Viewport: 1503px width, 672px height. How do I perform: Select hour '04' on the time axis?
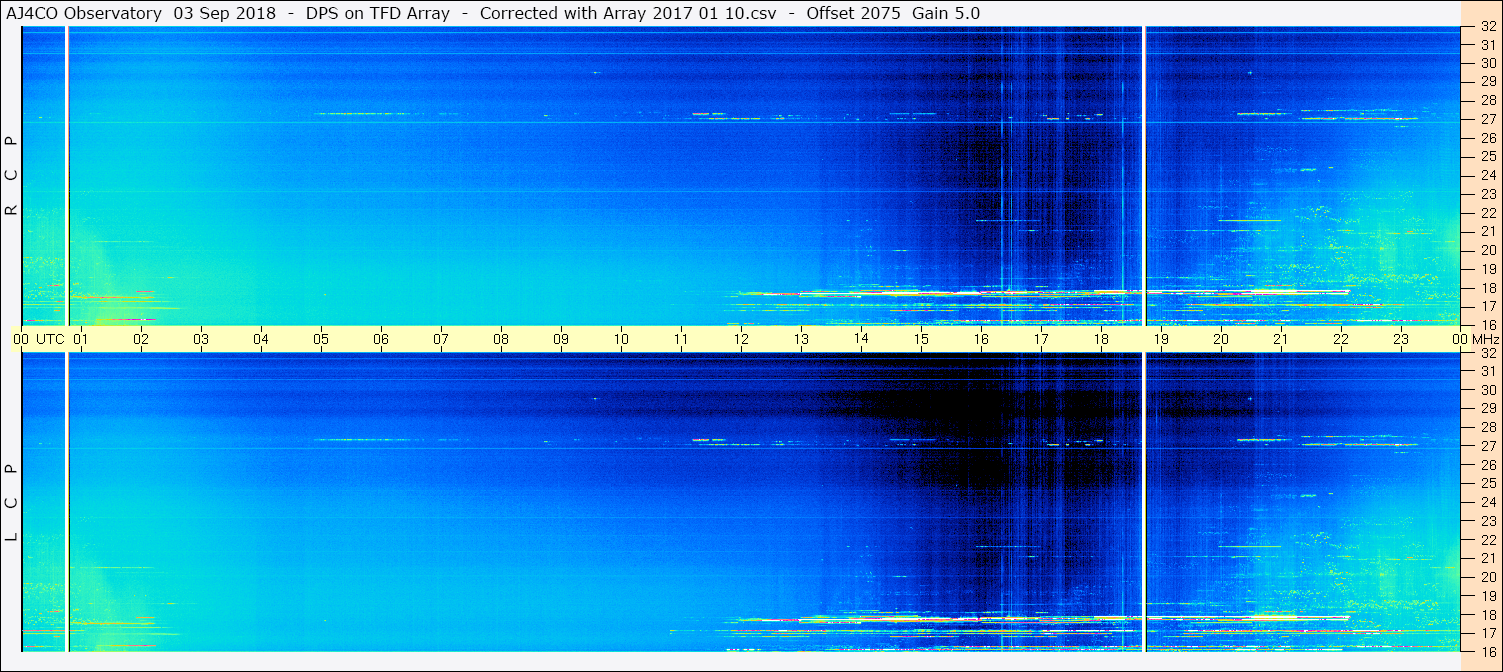(x=261, y=339)
